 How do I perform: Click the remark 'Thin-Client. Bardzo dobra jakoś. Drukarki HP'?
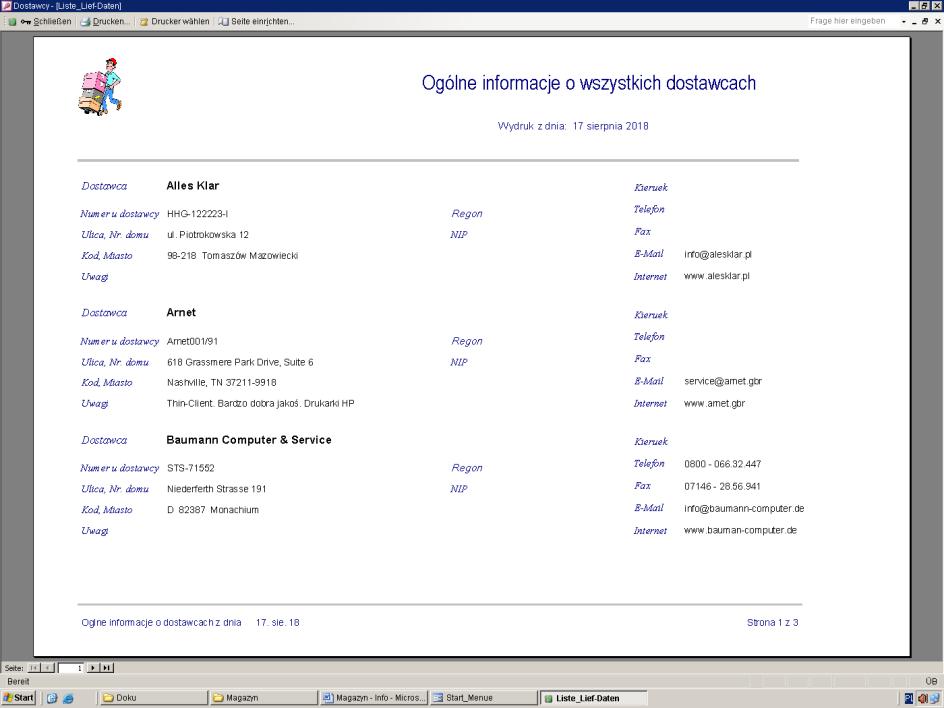click(260, 403)
